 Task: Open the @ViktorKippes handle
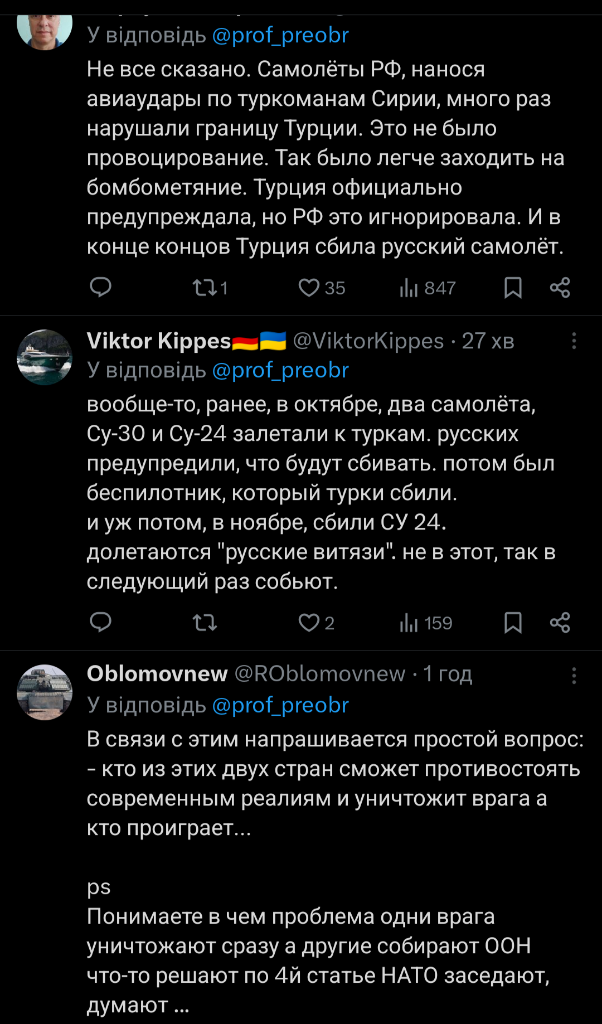pos(368,341)
